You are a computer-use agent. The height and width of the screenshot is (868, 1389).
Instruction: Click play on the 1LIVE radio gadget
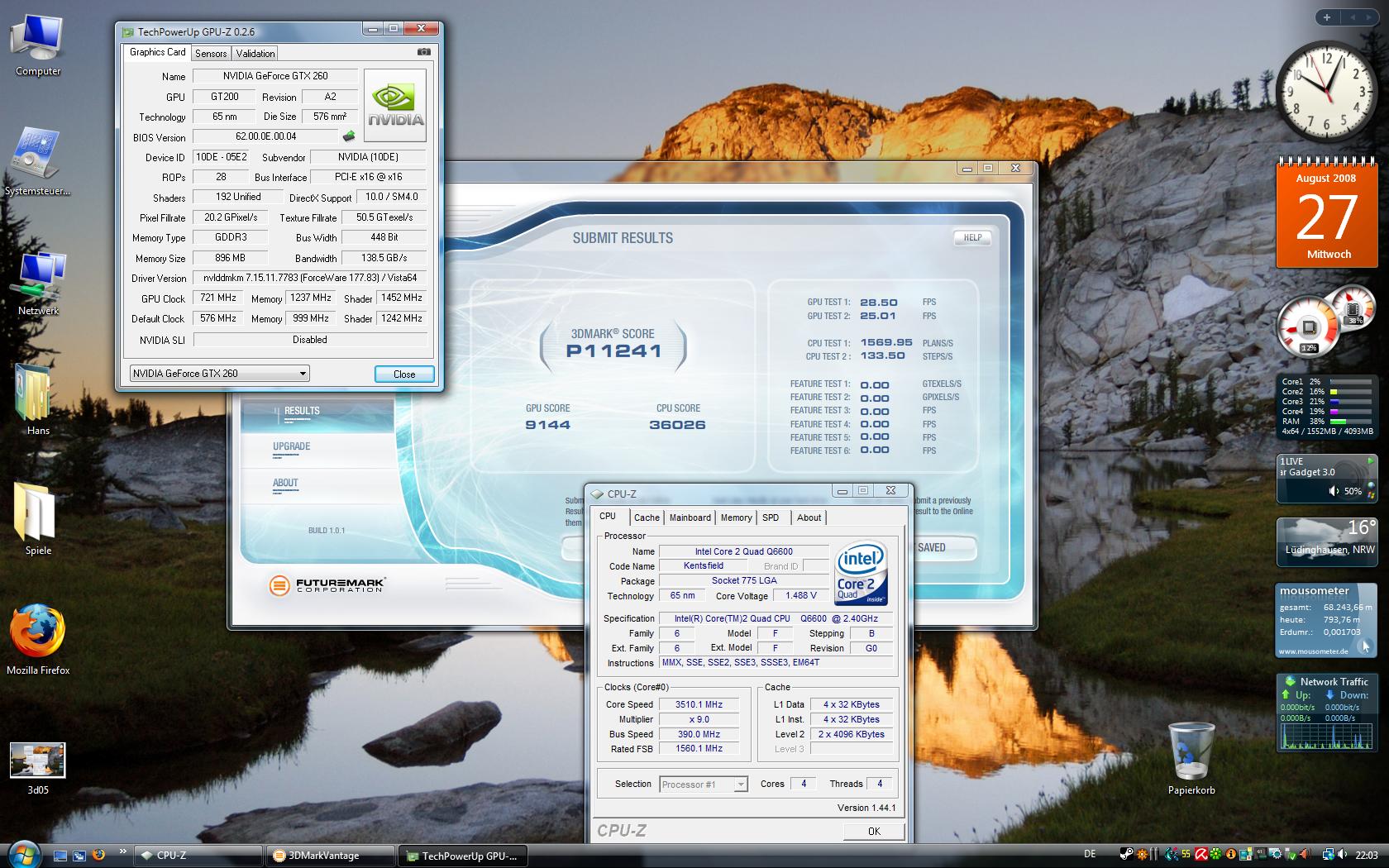[1369, 460]
